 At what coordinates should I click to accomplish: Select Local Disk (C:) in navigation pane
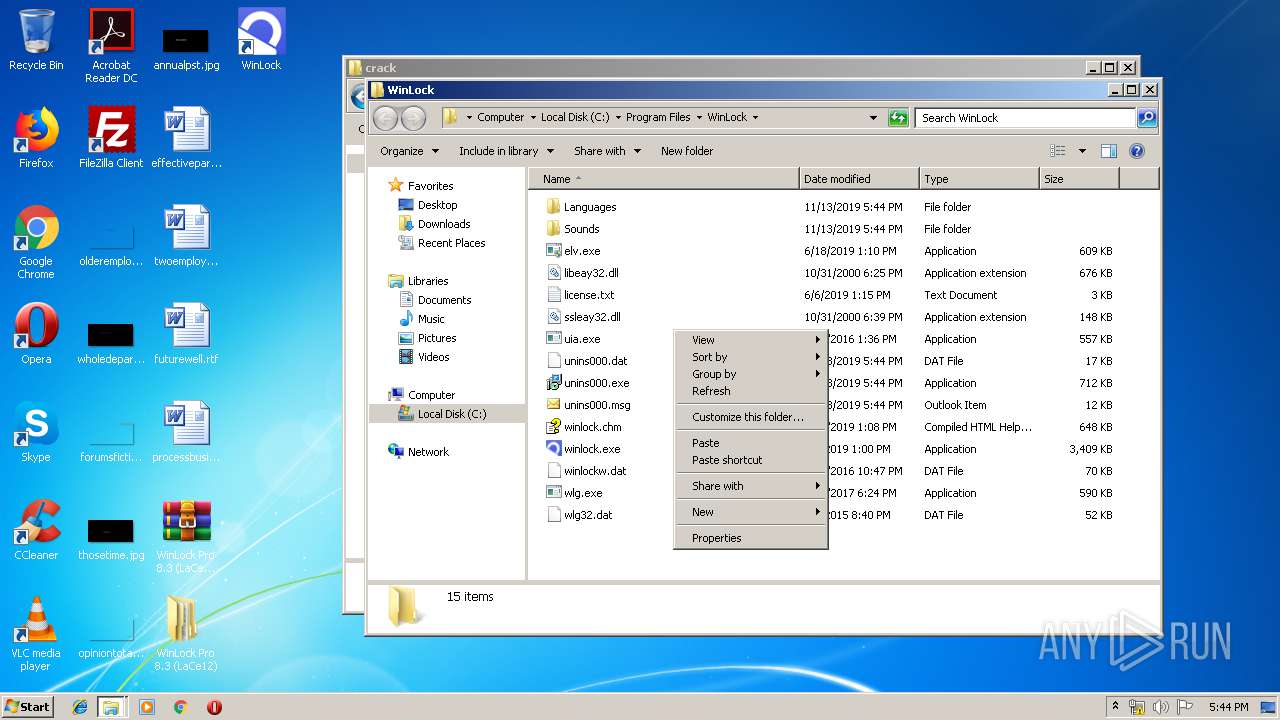pos(447,414)
